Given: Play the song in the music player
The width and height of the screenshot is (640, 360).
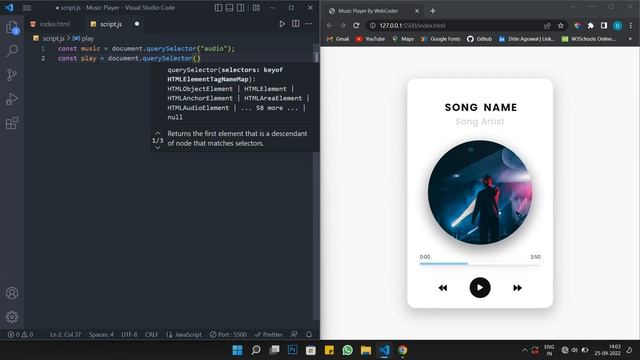Looking at the screenshot, I should click(x=480, y=288).
